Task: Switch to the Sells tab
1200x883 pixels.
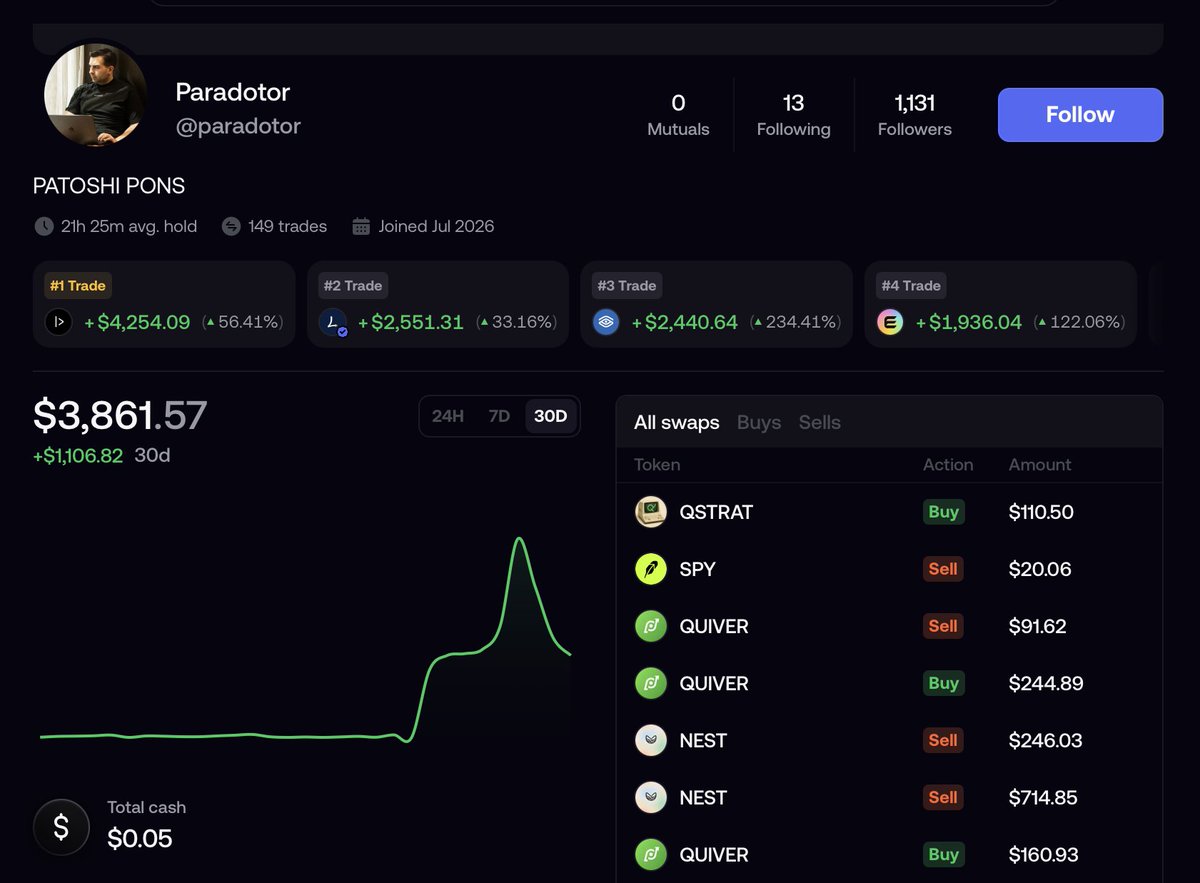Action: [820, 422]
